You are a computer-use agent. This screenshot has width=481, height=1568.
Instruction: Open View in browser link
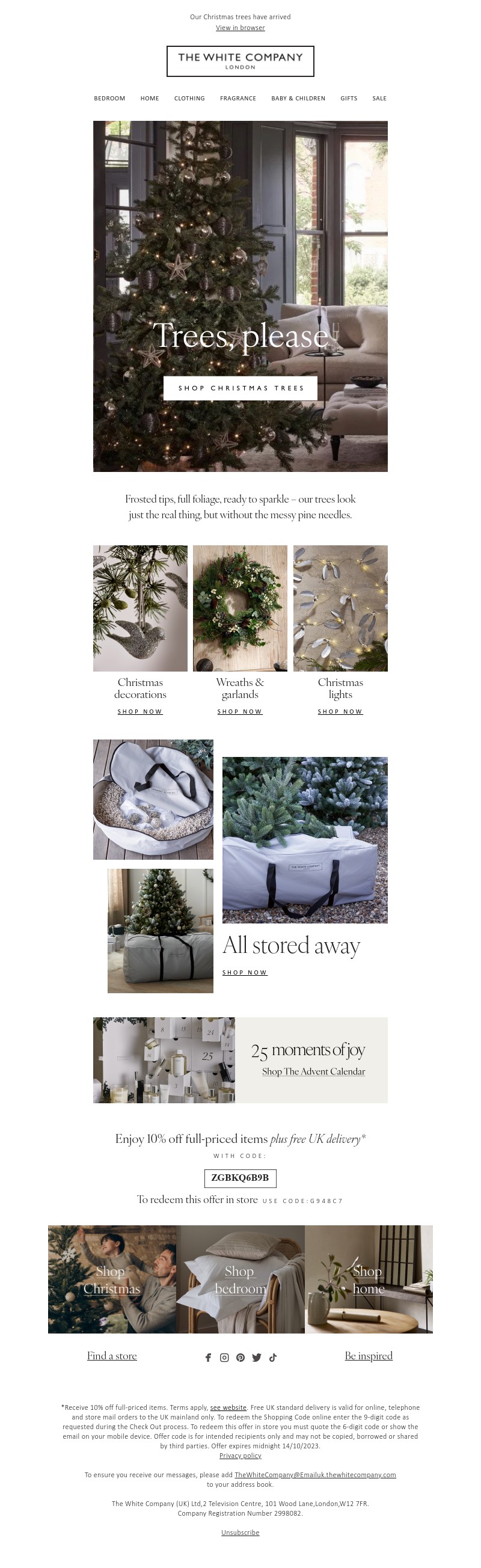pos(240,28)
